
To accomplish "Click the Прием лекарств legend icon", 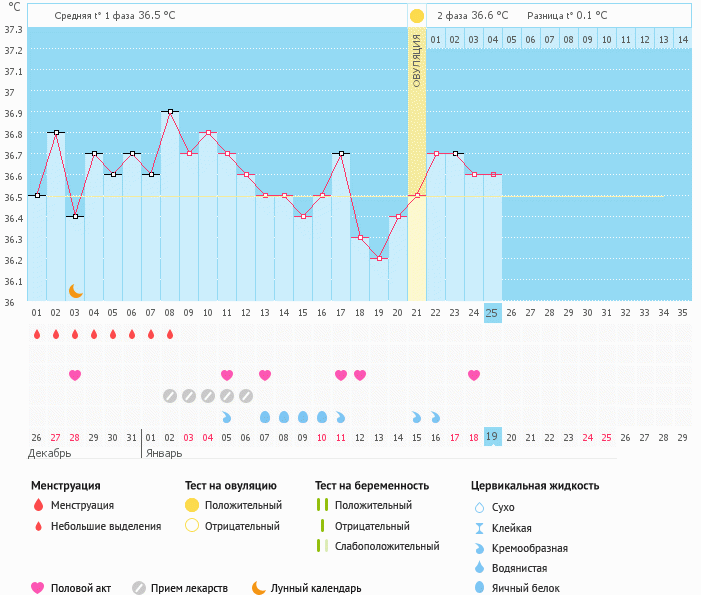I will pos(139,588).
